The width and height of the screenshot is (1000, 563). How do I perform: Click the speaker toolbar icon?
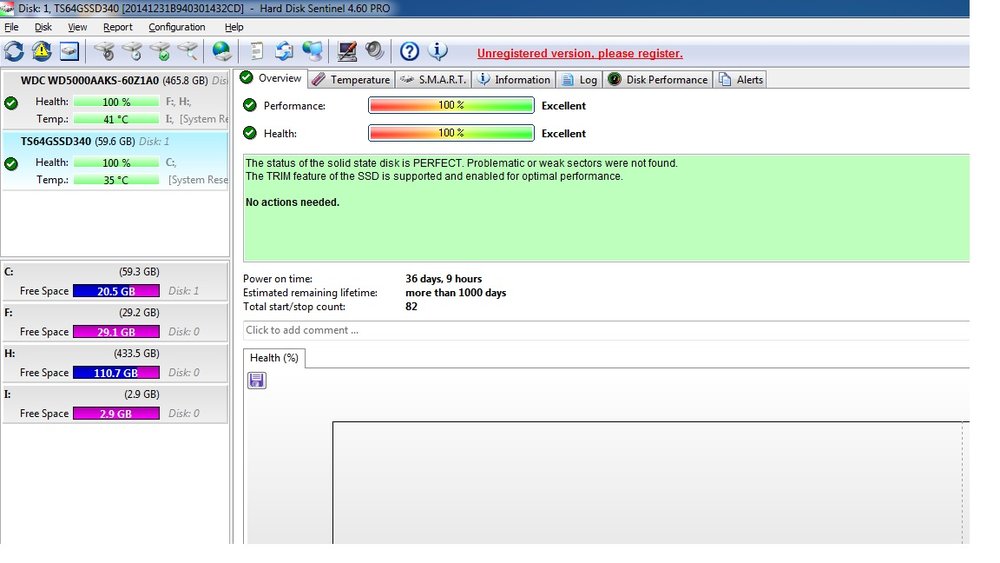[x=374, y=51]
